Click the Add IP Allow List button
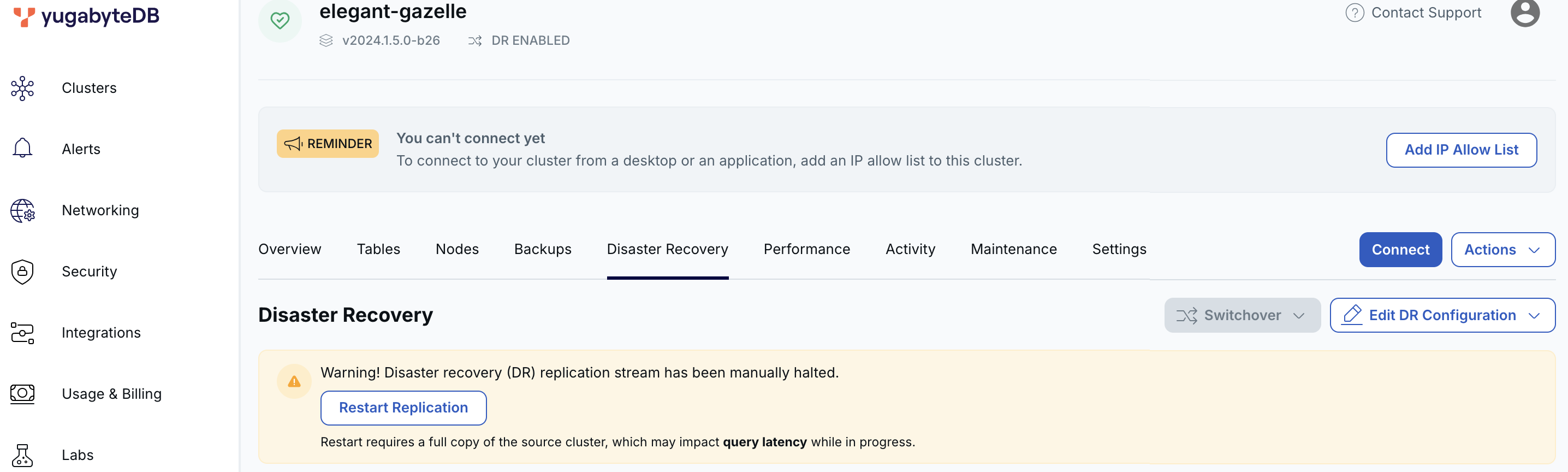The height and width of the screenshot is (472, 1568). (1461, 150)
